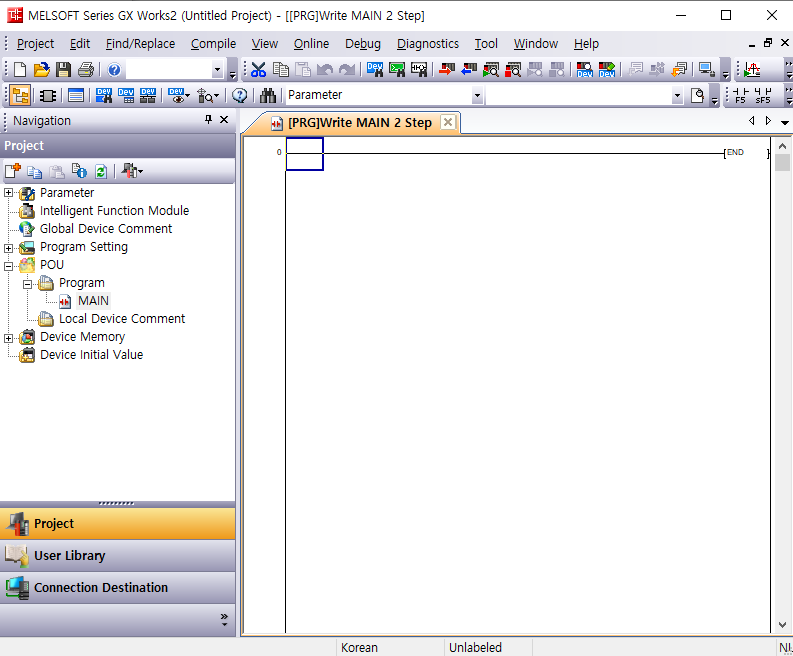Image resolution: width=793 pixels, height=656 pixels.
Task: Toggle Navigation window tree icon
Action: [x=20, y=95]
